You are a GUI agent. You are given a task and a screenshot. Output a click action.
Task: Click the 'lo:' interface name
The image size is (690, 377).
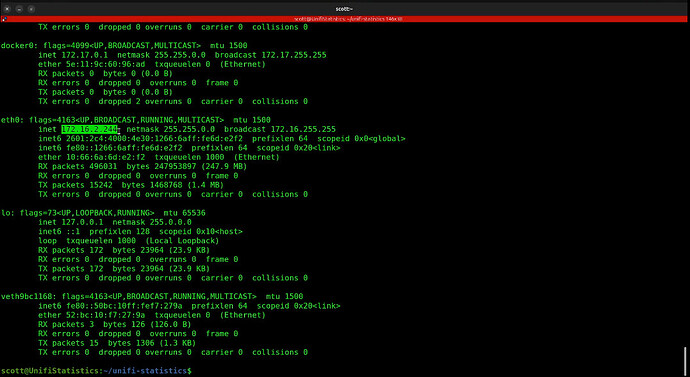(8, 213)
